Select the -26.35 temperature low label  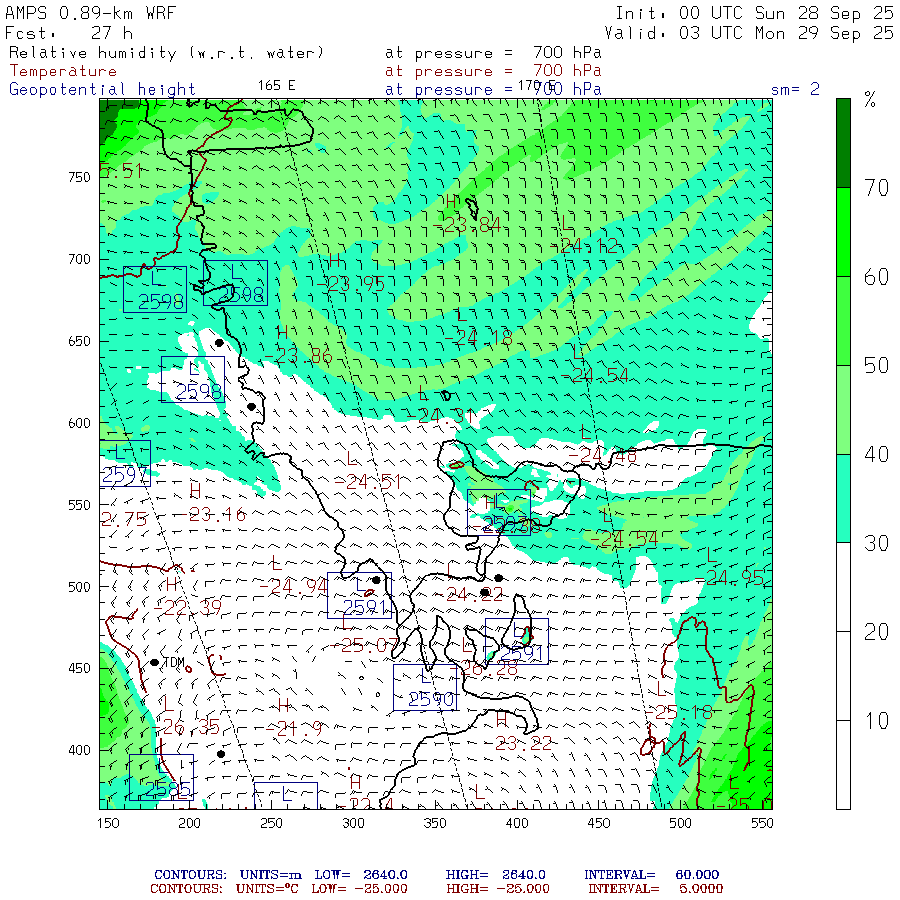(185, 726)
